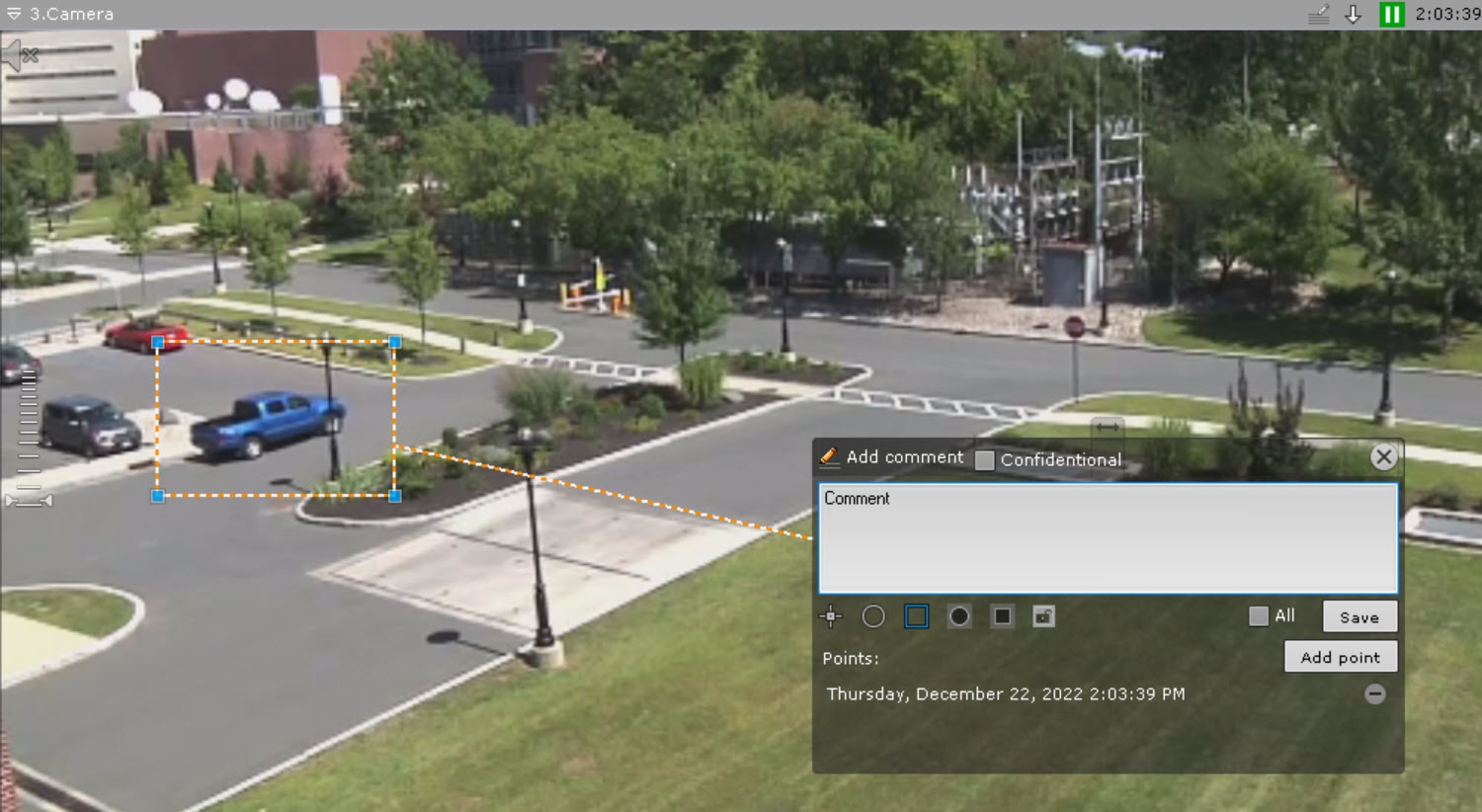
Task: Click the pencil comment icon in top bar
Action: [x=1318, y=15]
